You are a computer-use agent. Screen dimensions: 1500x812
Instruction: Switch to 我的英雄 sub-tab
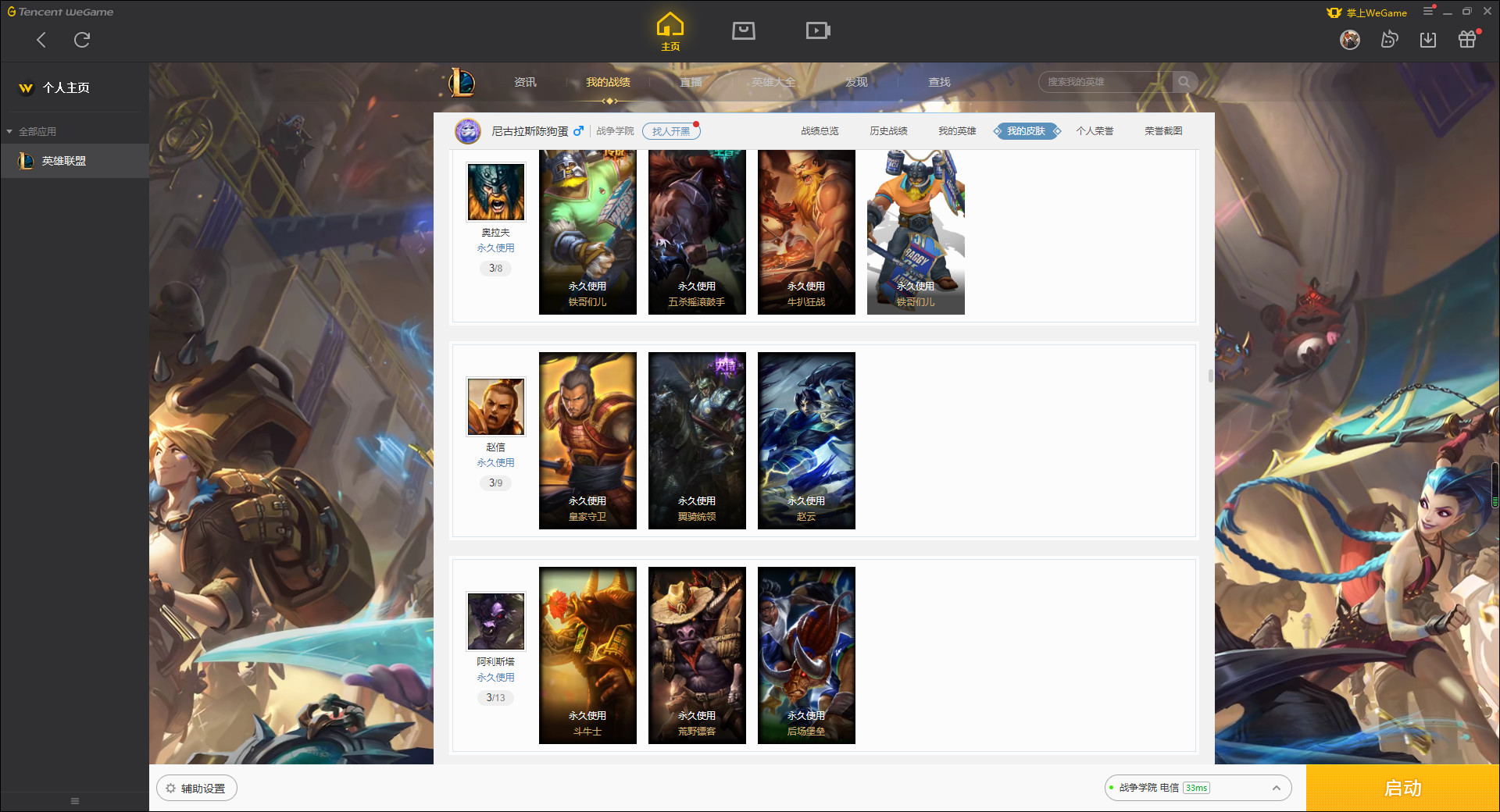pos(957,131)
